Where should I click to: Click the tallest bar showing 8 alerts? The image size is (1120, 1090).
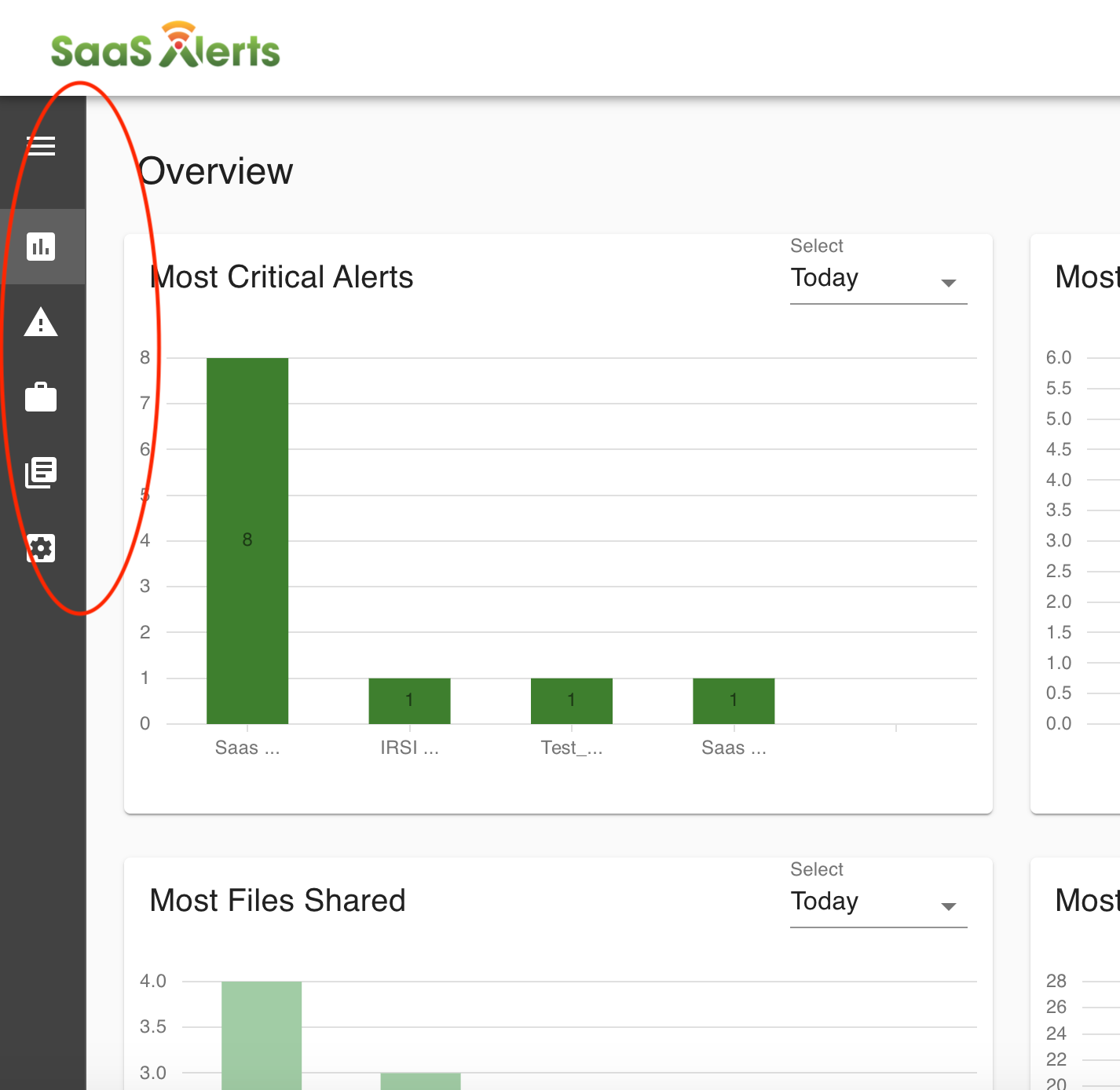pyautogui.click(x=247, y=540)
